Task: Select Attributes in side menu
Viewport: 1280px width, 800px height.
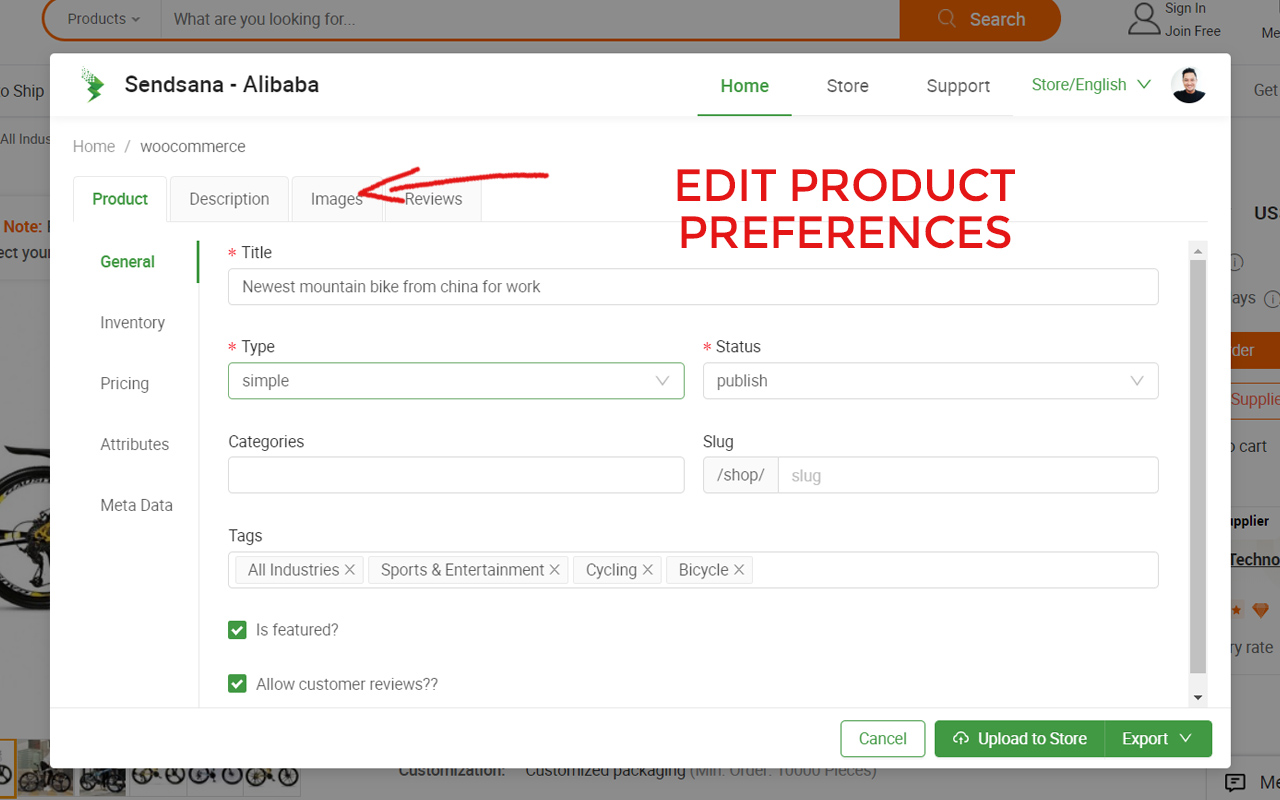Action: pos(135,445)
